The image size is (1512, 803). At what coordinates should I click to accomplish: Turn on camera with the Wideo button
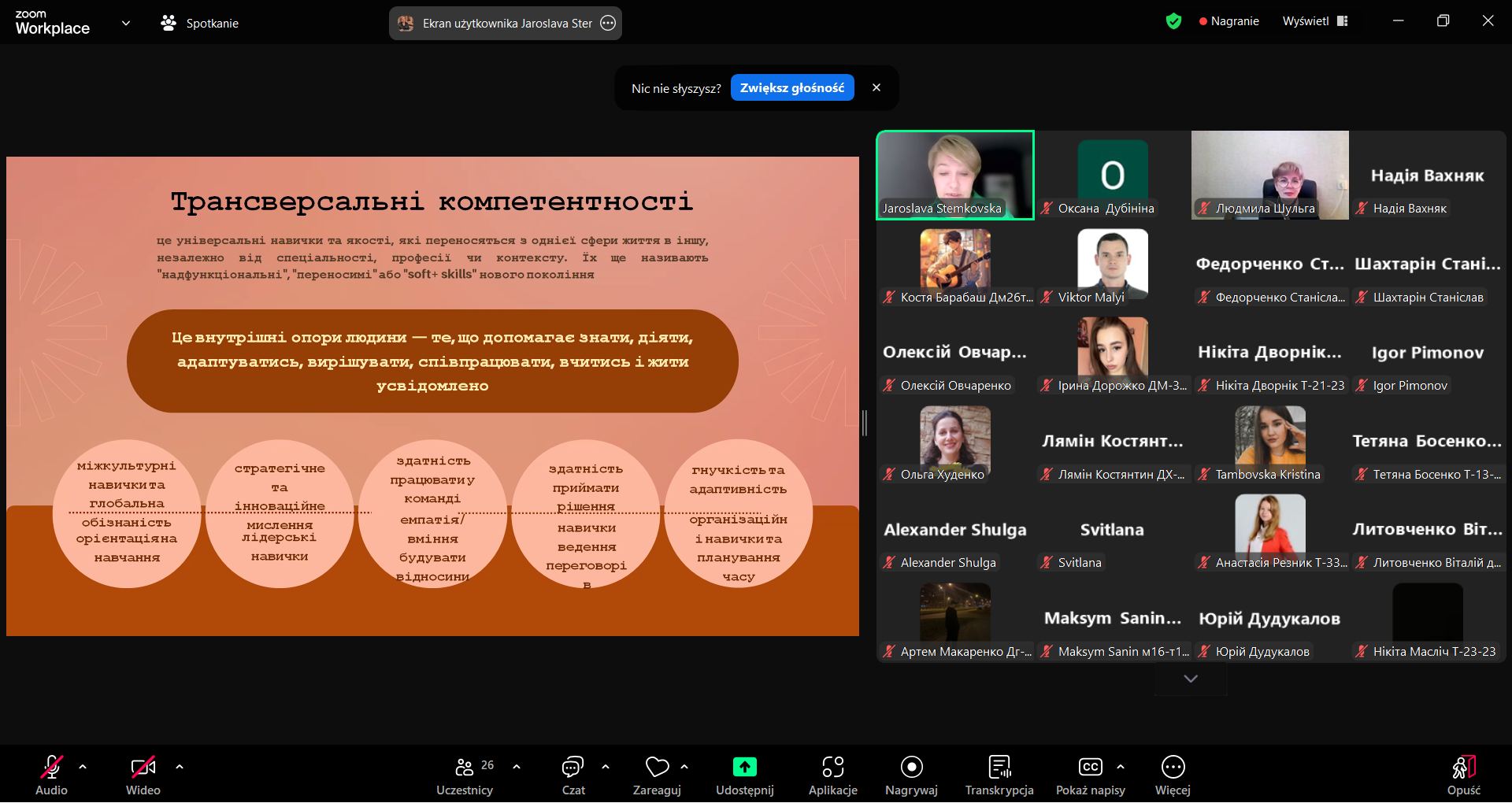[x=143, y=768]
